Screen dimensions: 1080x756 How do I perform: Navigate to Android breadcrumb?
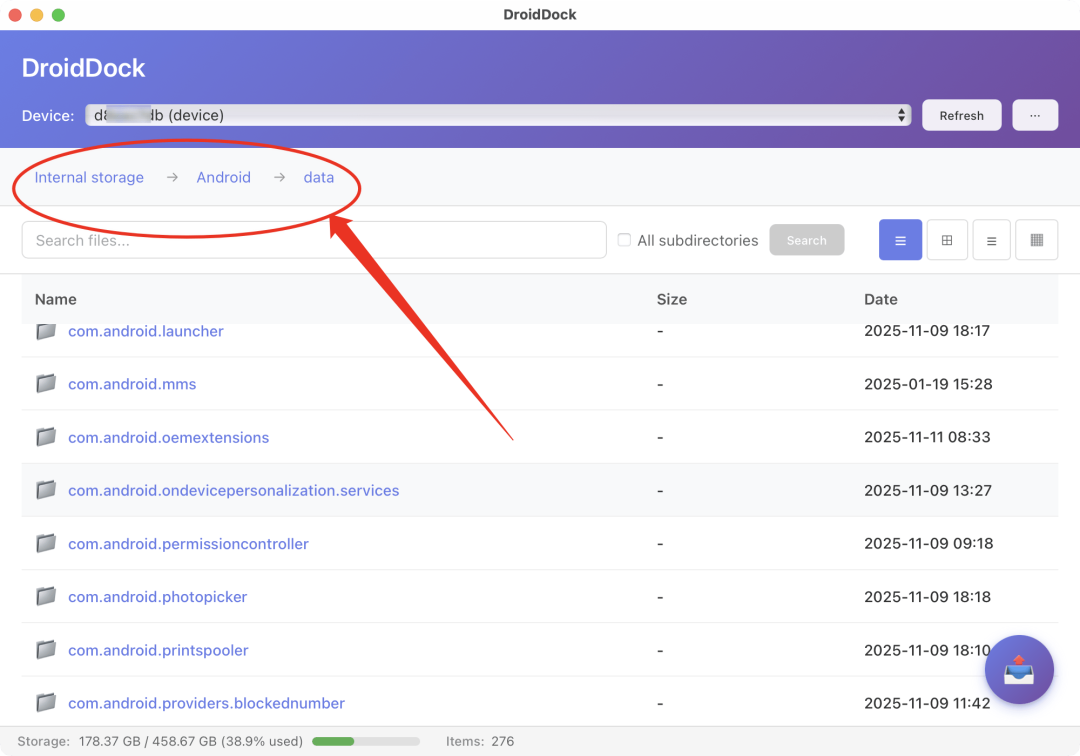pos(224,178)
